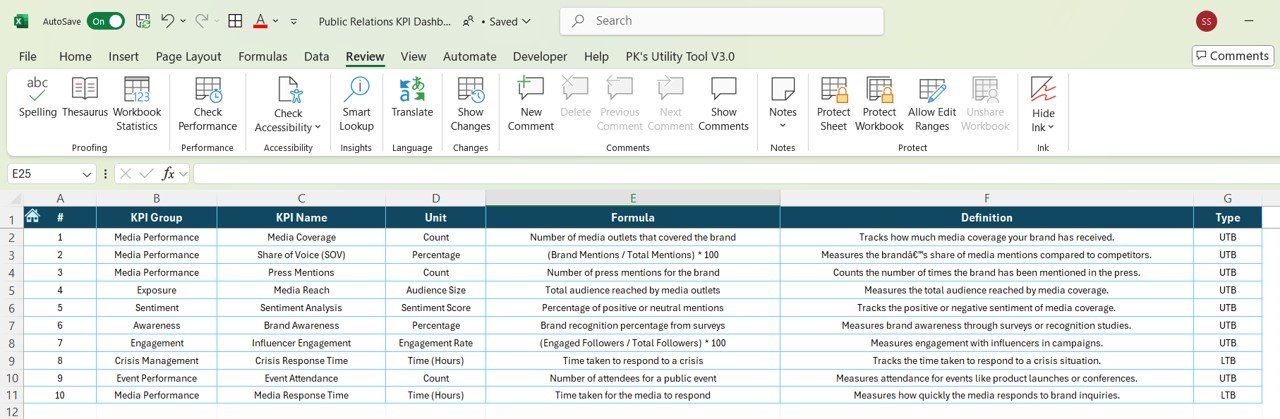Click the Borders grid icon in quick access

click(x=235, y=20)
